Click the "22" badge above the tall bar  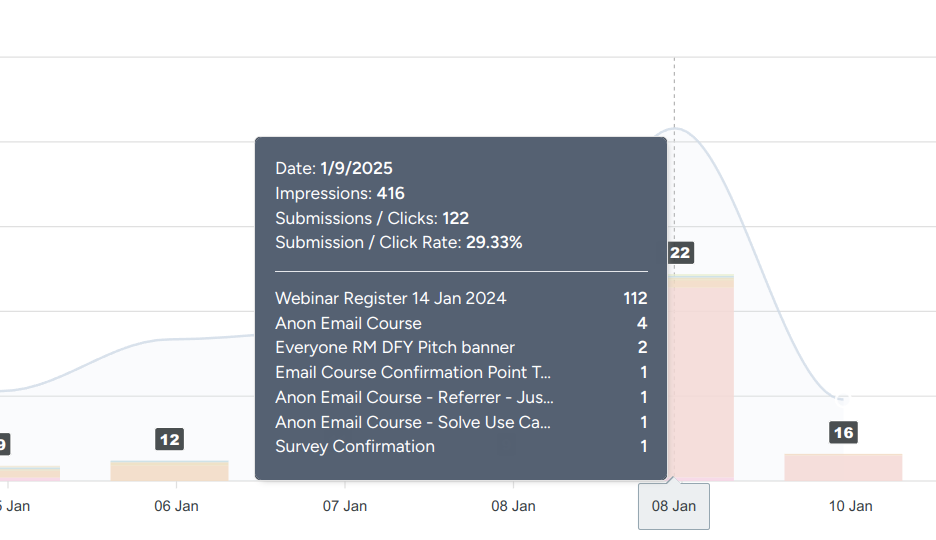click(x=680, y=253)
